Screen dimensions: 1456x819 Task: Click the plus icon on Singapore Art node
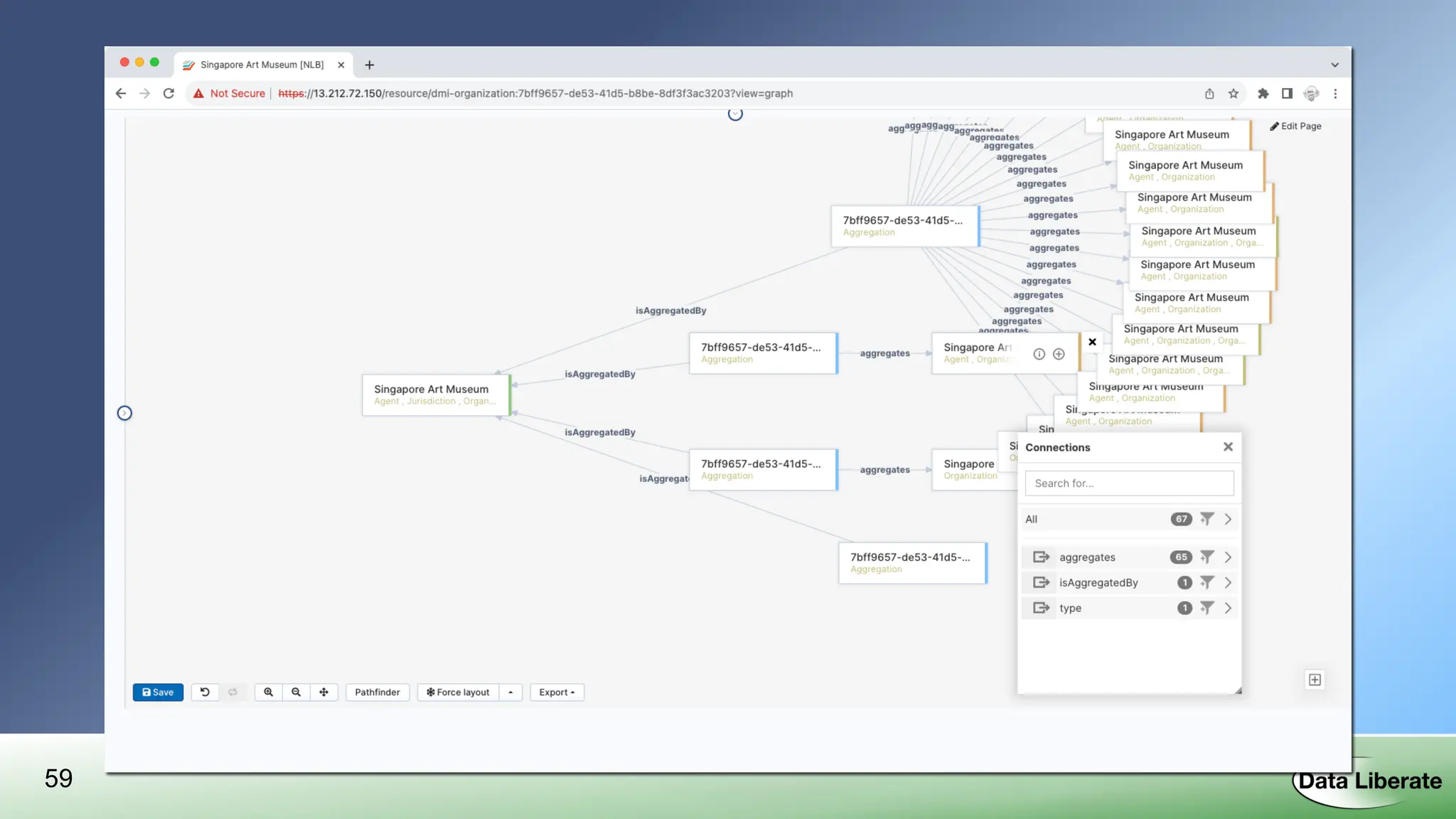(1059, 354)
